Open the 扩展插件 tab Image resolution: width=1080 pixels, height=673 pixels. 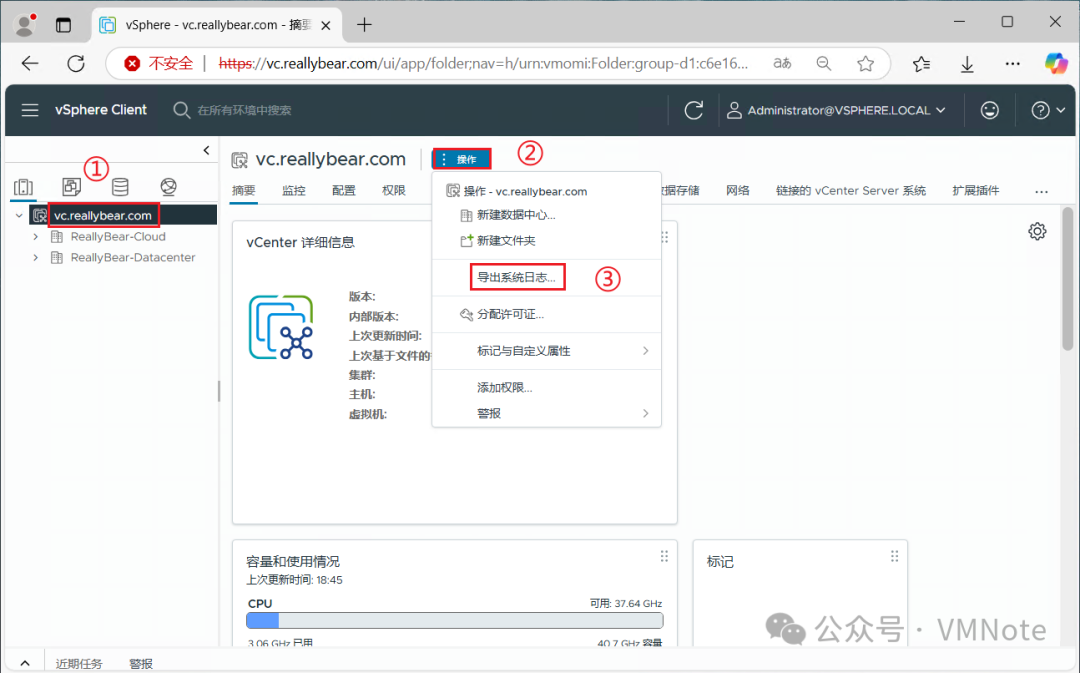click(975, 191)
